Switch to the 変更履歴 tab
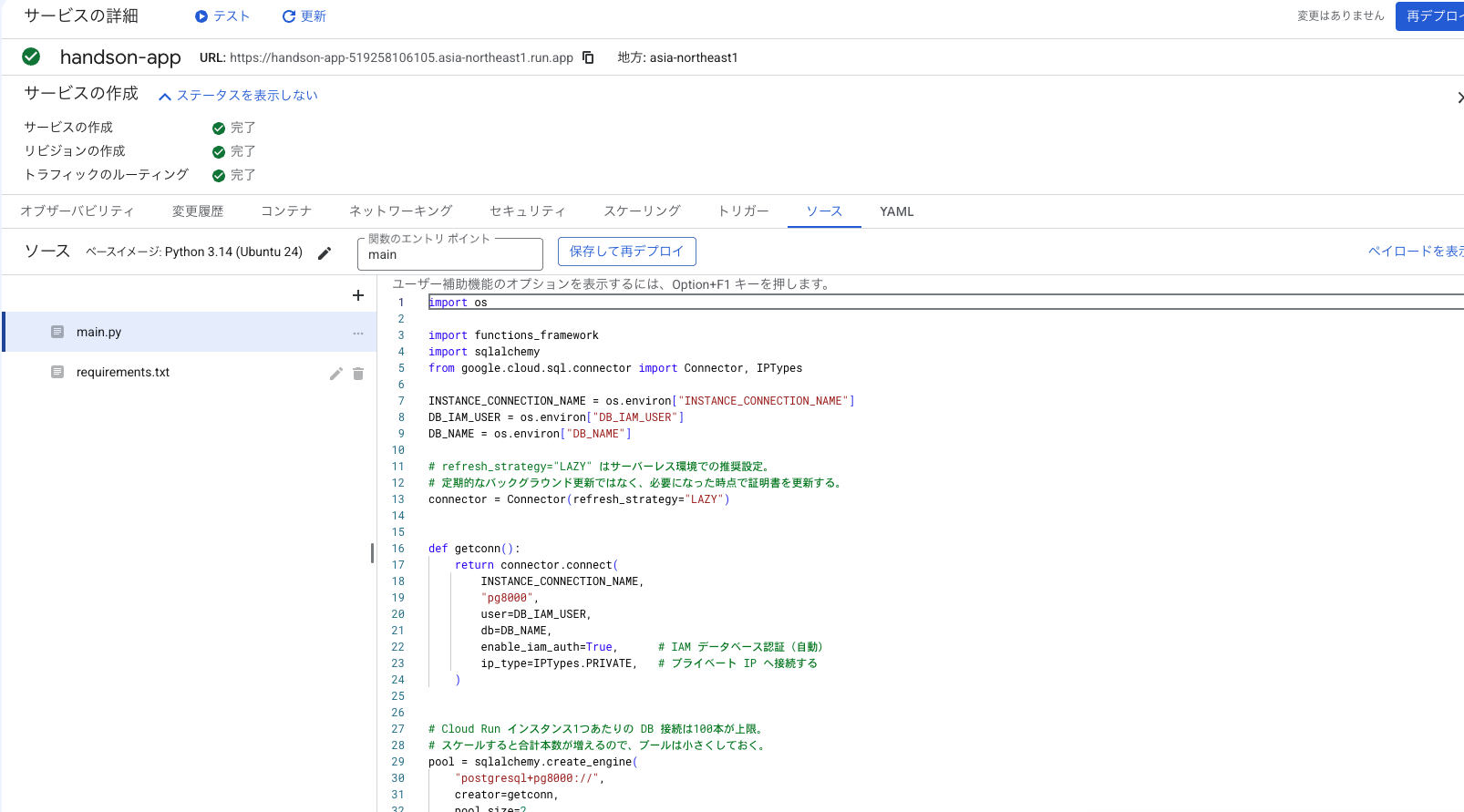Screen dimensions: 1464x812 pyautogui.click(x=198, y=211)
